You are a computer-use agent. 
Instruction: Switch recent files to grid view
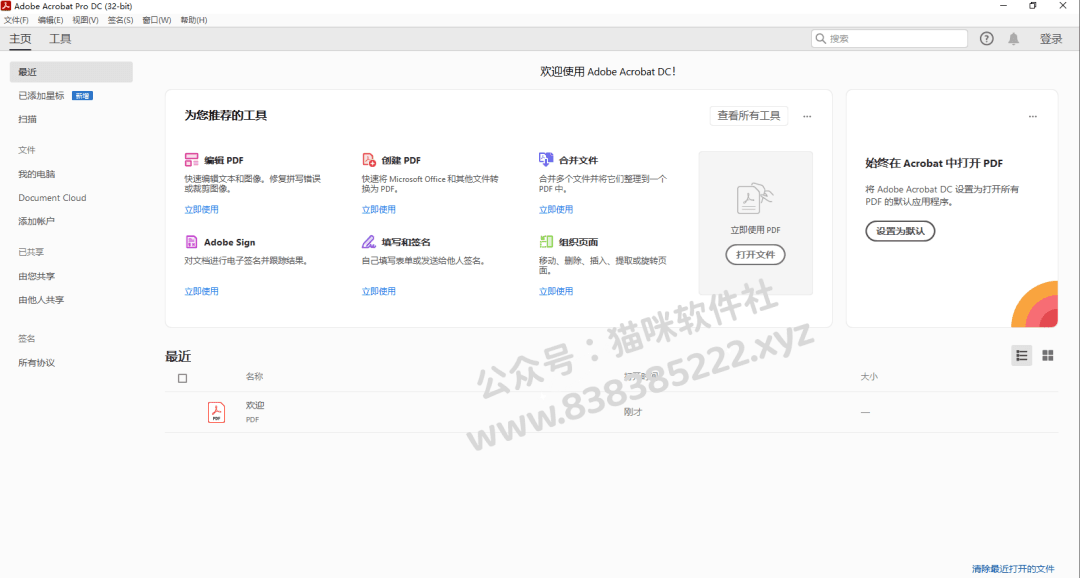tap(1048, 355)
